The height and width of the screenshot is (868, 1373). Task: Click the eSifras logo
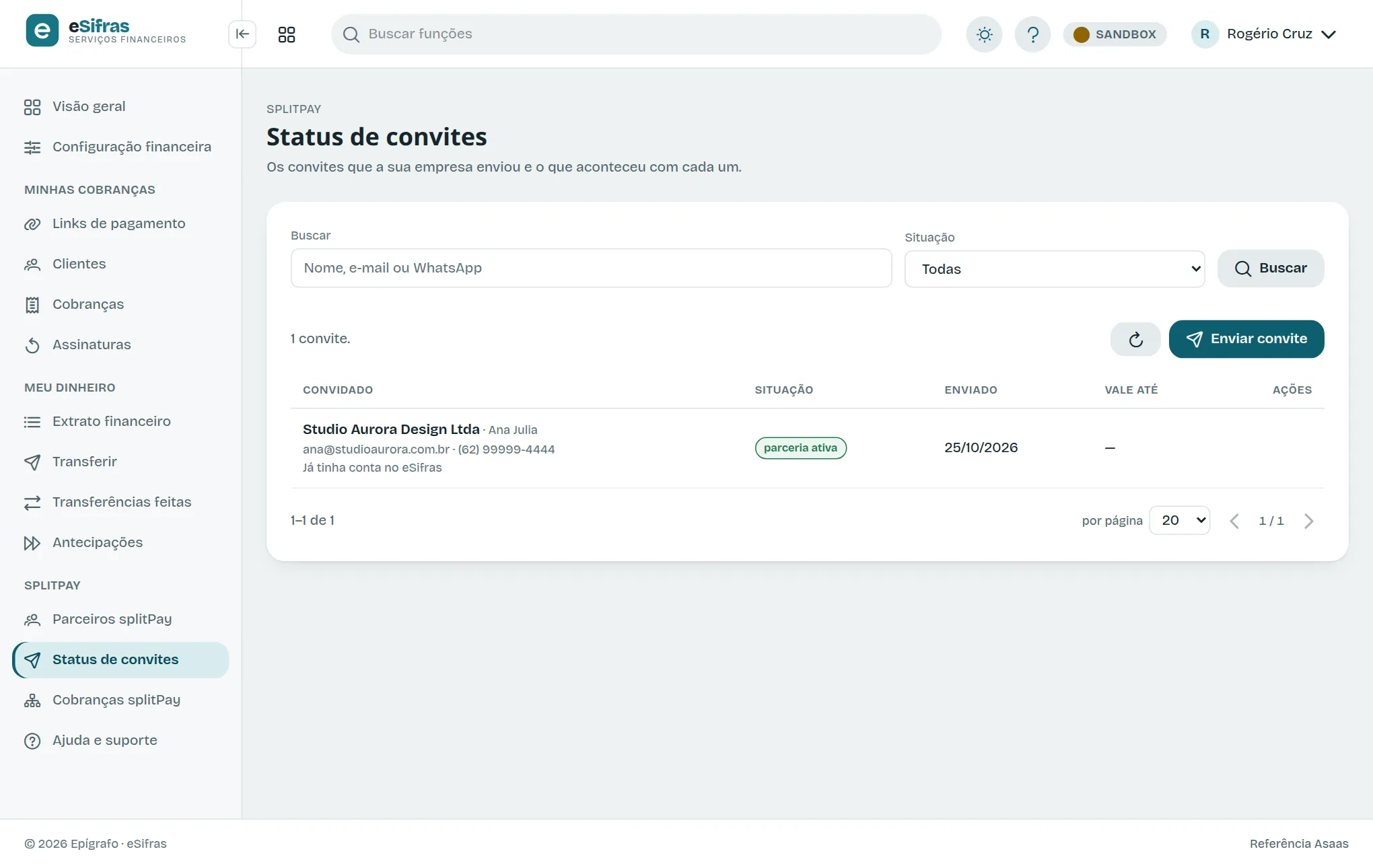[106, 31]
